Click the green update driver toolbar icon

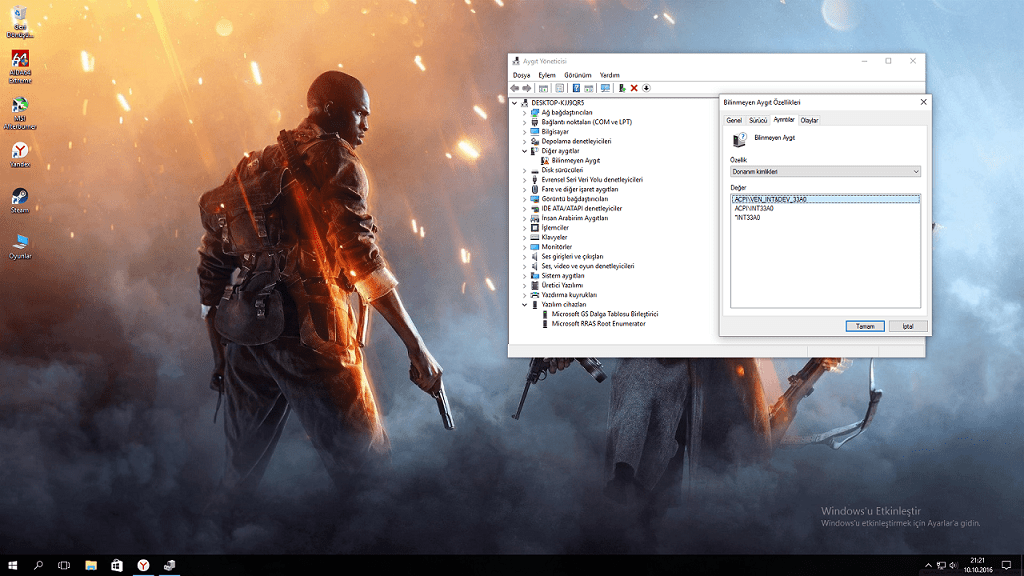point(622,88)
